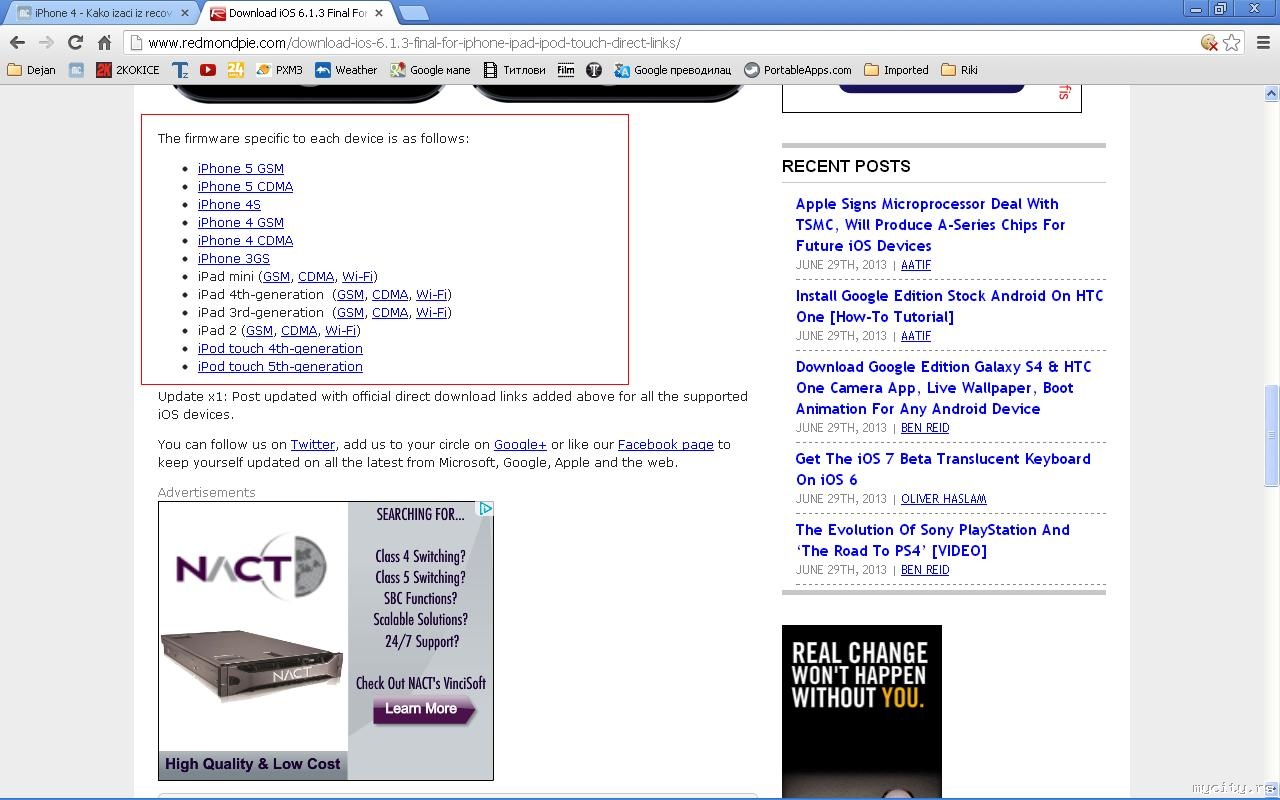1280x800 pixels.
Task: Open the Chrome menu button
Action: click(1264, 43)
